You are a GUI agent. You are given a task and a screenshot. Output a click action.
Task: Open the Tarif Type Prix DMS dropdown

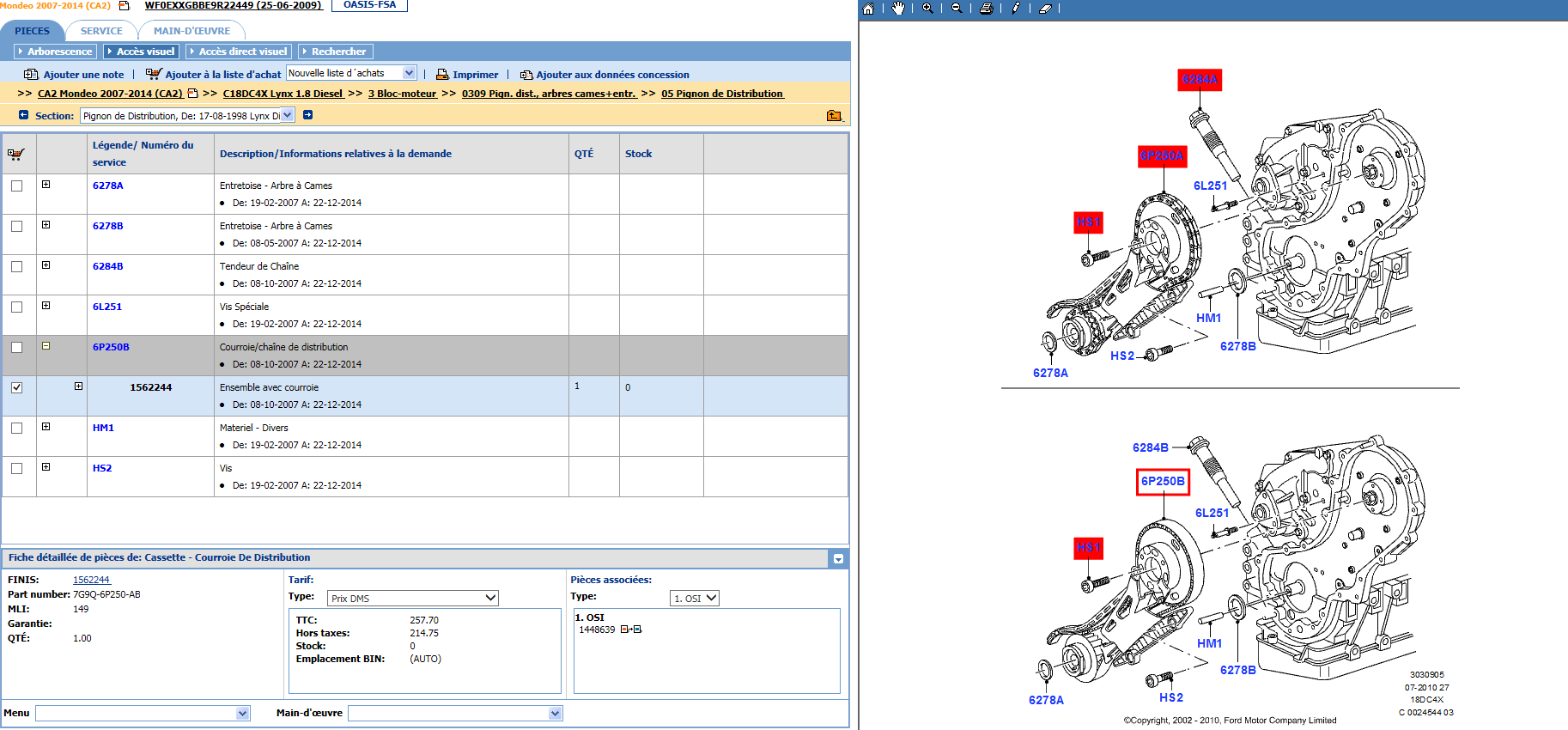(x=412, y=598)
